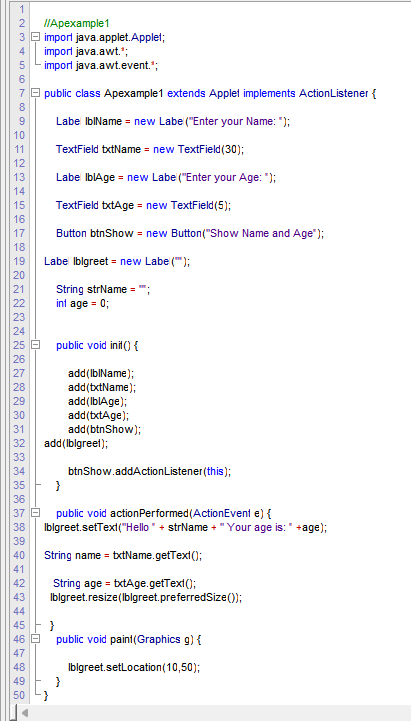Viewport: 411px width, 721px height.
Task: Click the horizontal scrollbar left arrow
Action: (x=25, y=713)
